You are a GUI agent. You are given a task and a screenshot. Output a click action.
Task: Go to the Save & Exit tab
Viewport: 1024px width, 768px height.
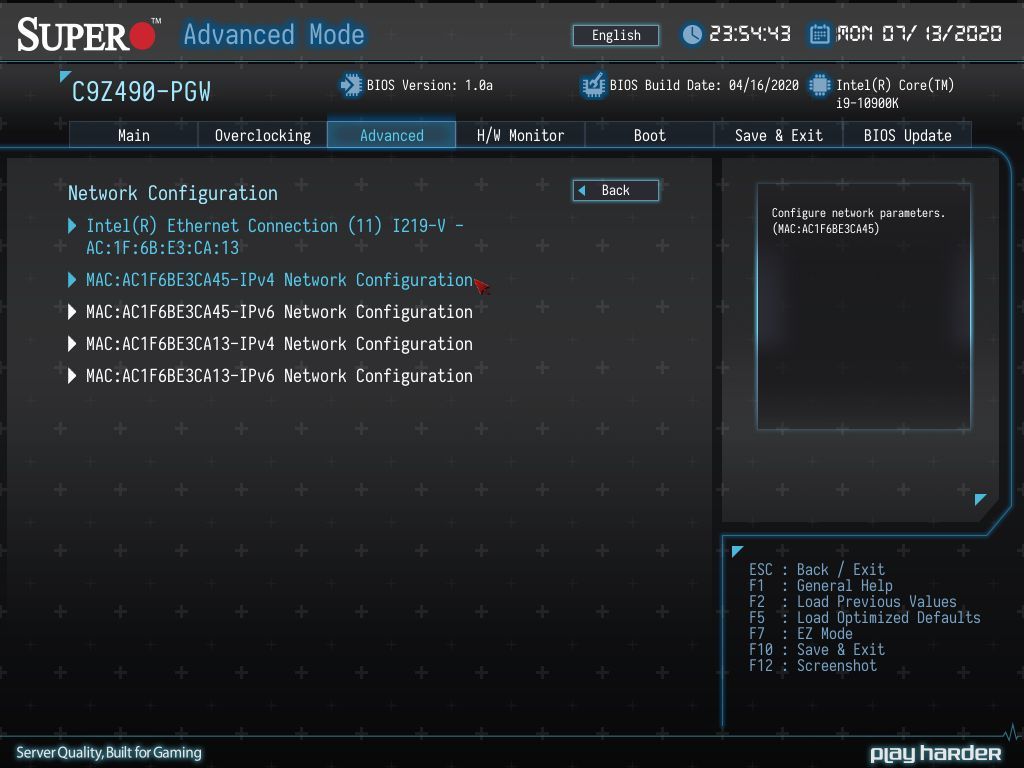778,135
